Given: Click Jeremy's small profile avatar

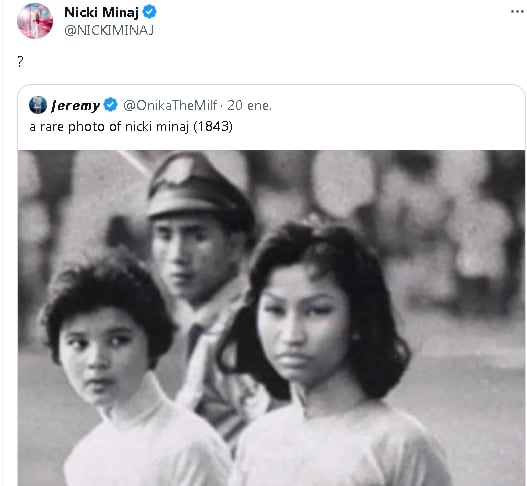Looking at the screenshot, I should 38,105.
